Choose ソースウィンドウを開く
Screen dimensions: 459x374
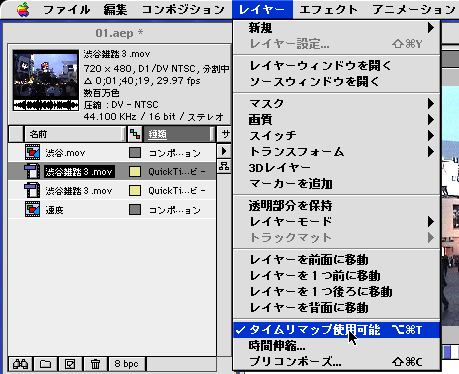pyautogui.click(x=337, y=81)
